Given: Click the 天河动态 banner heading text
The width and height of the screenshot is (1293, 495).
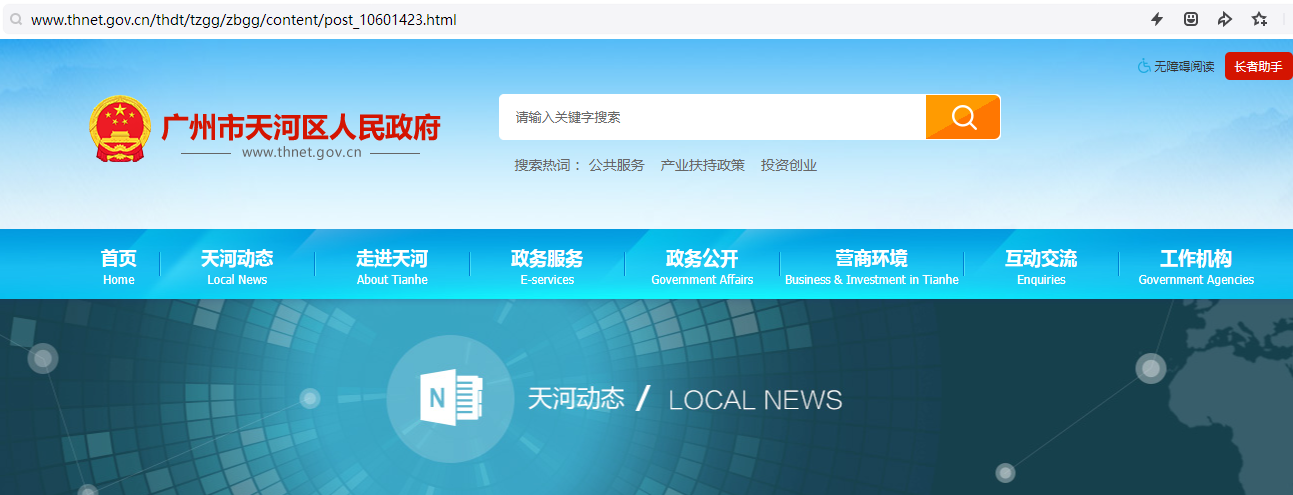Looking at the screenshot, I should [576, 399].
